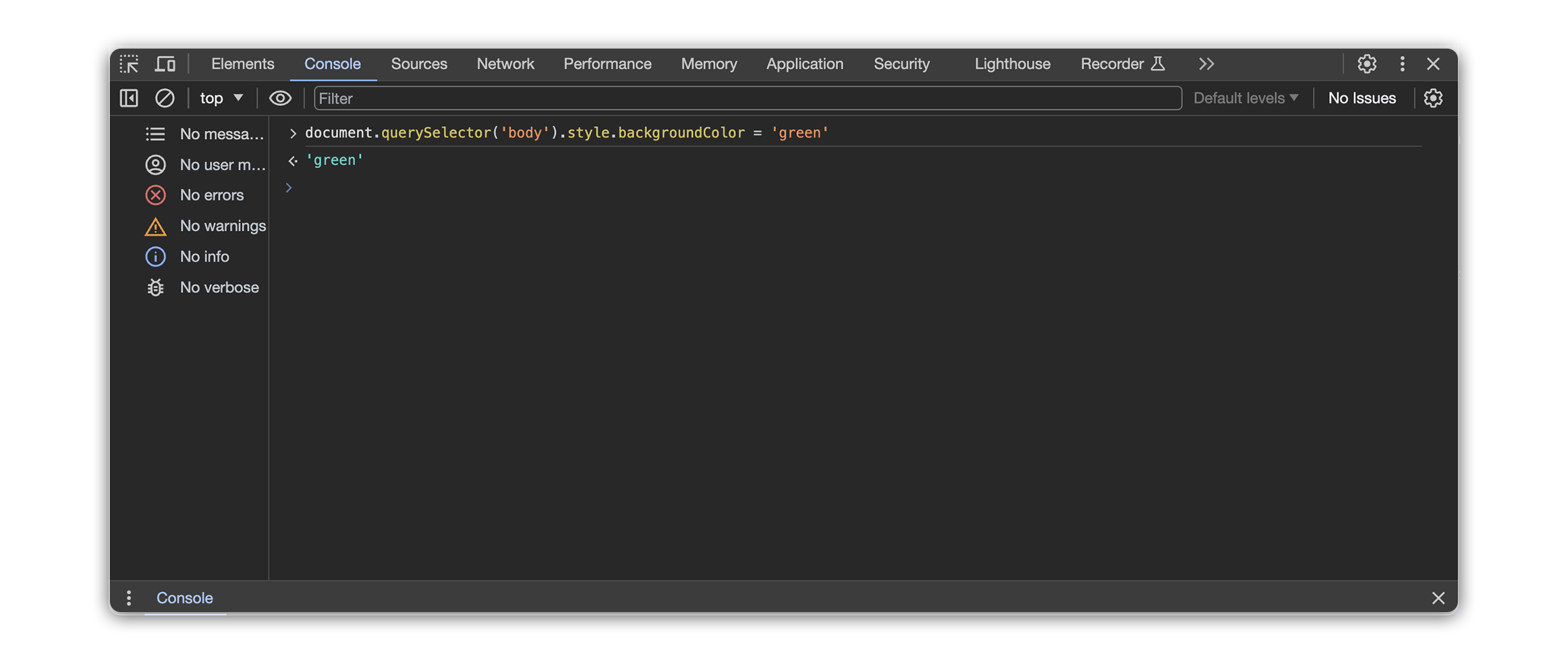Image resolution: width=1568 pixels, height=660 pixels.
Task: Close the bottom Console drawer
Action: pos(1438,598)
